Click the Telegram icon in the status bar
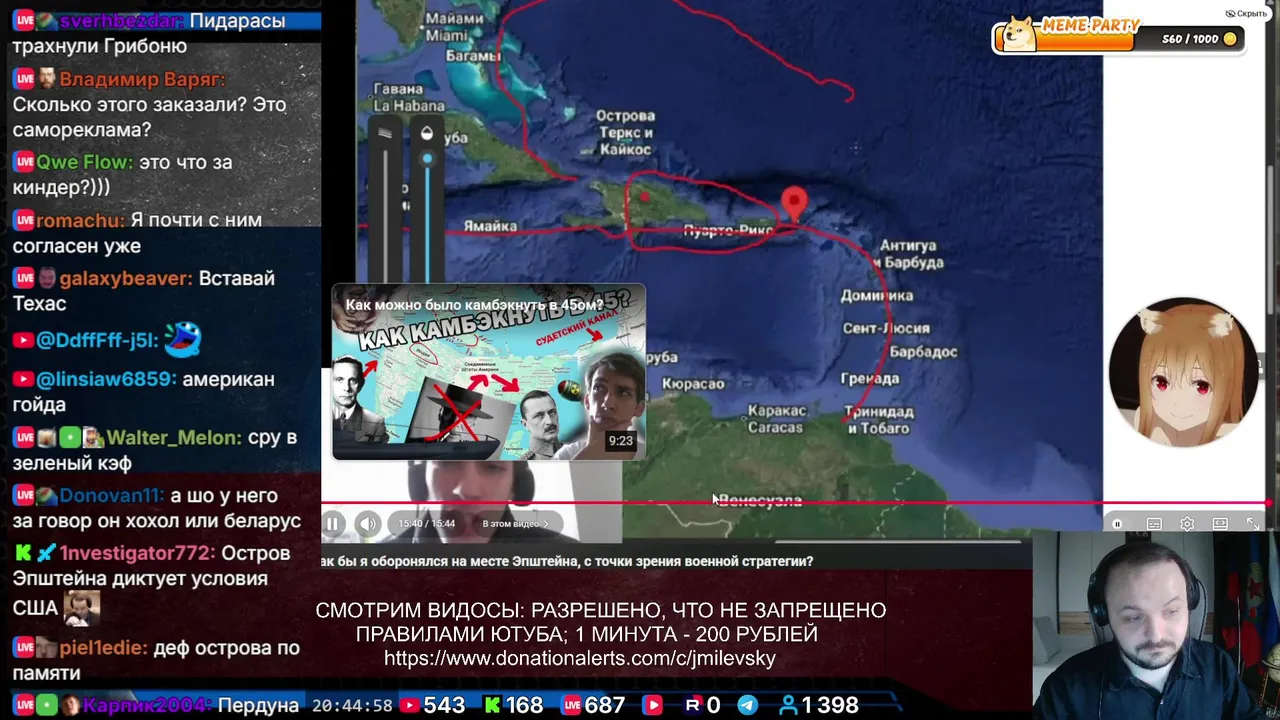Image resolution: width=1280 pixels, height=720 pixels. point(747,705)
